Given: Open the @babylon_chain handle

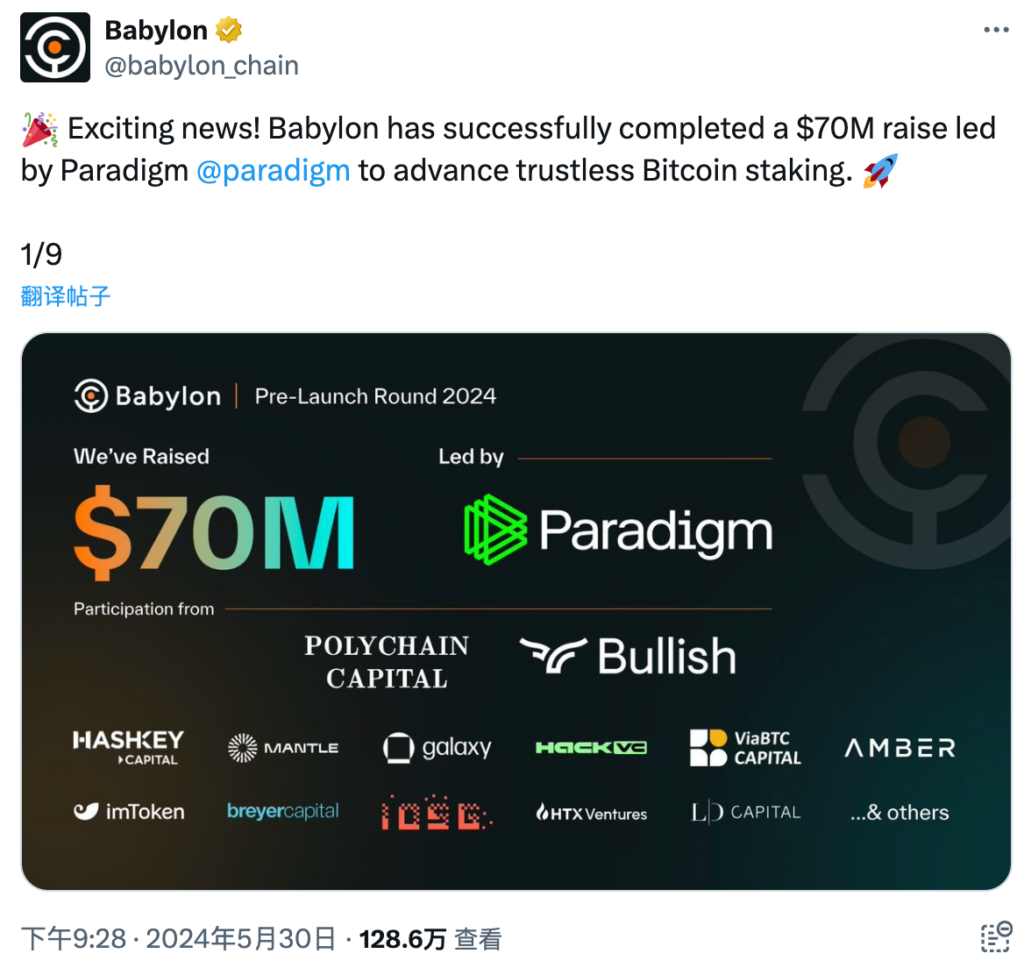Looking at the screenshot, I should point(202,65).
